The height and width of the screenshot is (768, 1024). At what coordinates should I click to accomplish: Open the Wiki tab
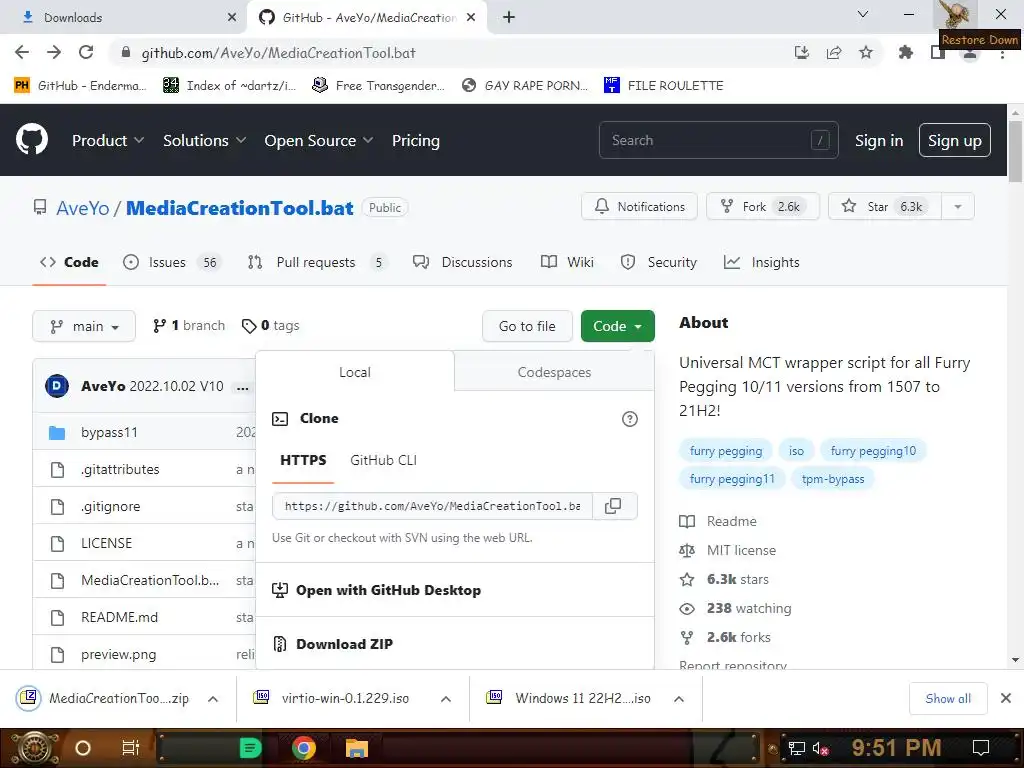[x=568, y=263]
